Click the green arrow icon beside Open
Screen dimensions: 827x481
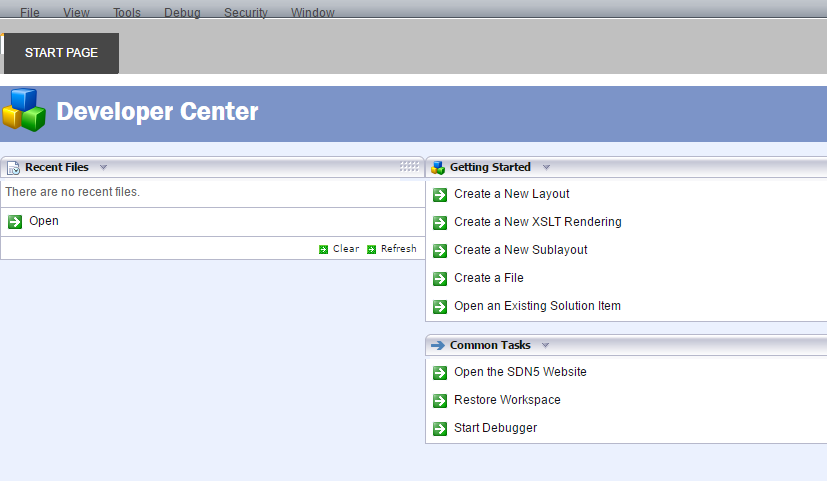pos(15,222)
